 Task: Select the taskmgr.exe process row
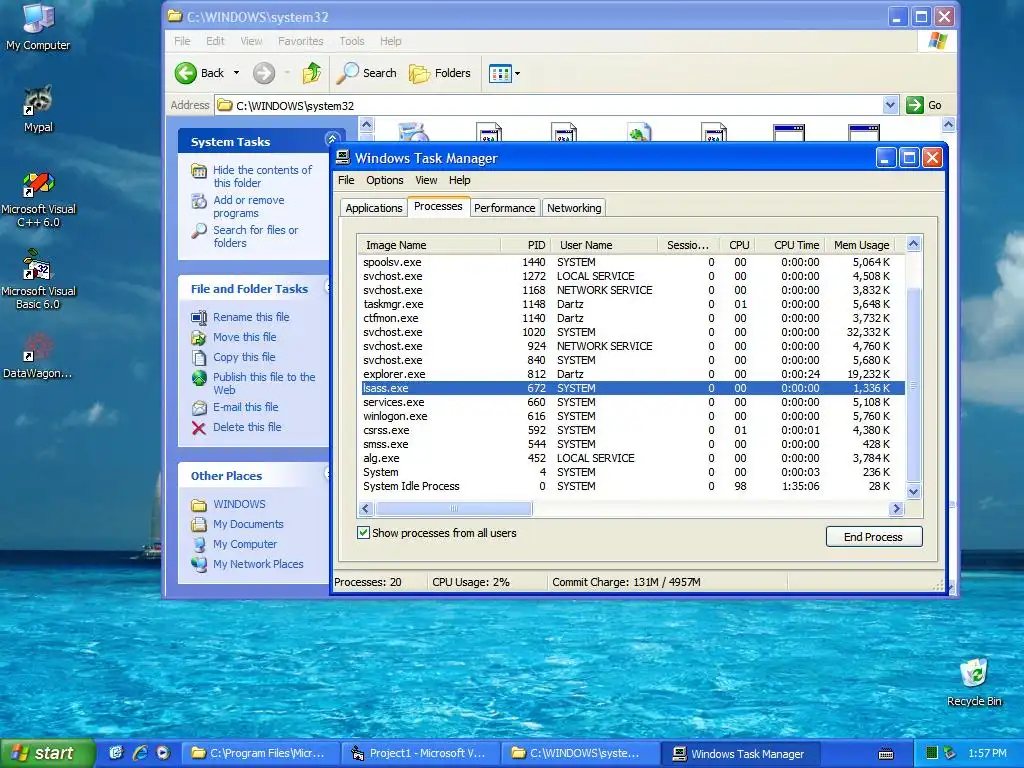pyautogui.click(x=632, y=304)
